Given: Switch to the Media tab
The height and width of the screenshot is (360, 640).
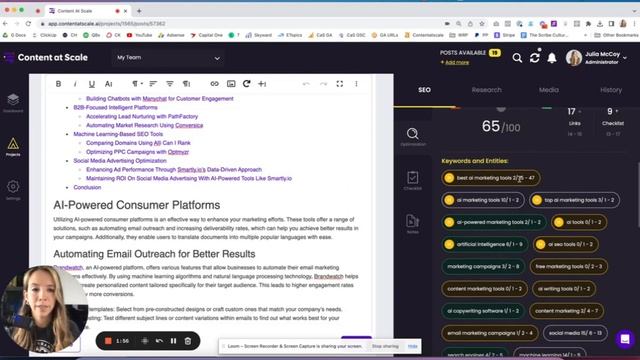Looking at the screenshot, I should pyautogui.click(x=549, y=90).
